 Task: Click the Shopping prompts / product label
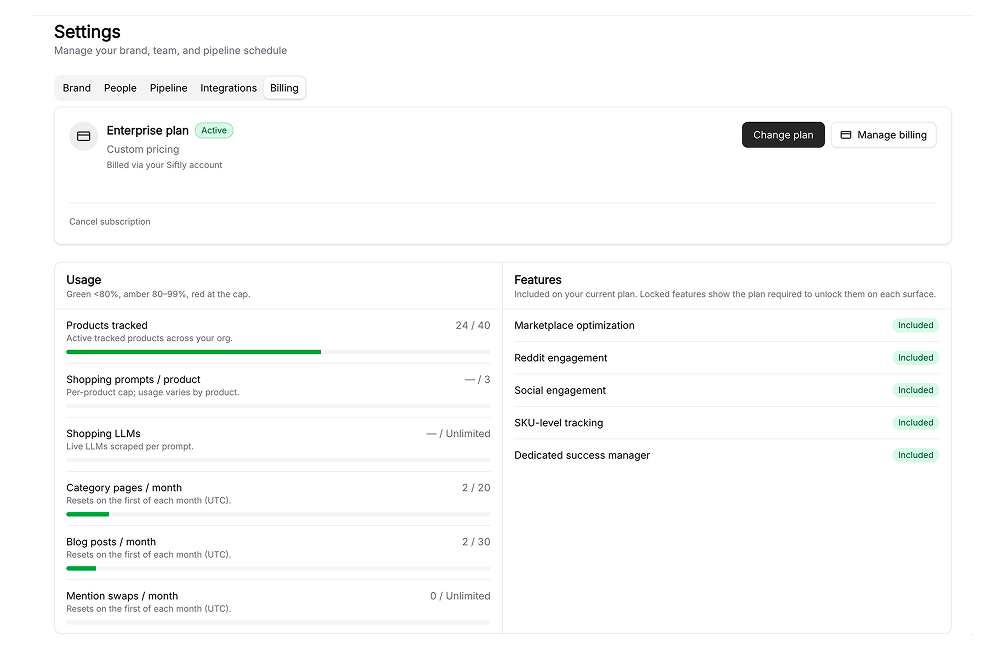[133, 380]
